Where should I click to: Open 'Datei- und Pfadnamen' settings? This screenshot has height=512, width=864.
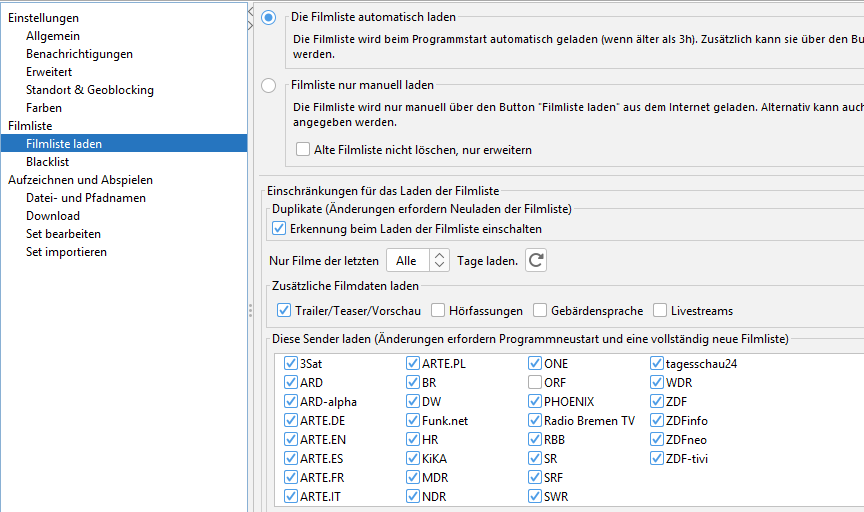(x=86, y=198)
